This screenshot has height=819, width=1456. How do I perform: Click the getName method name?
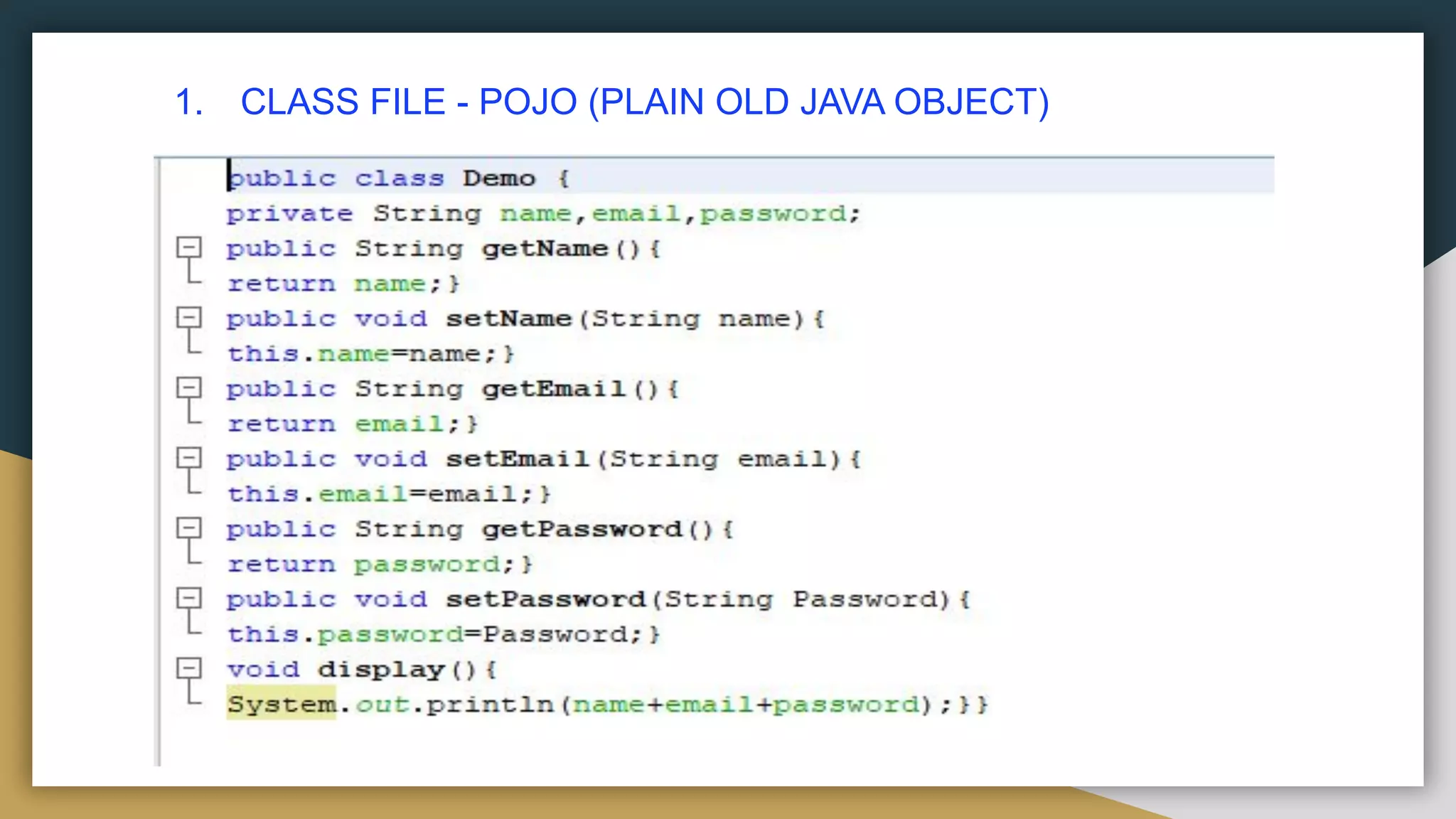[x=545, y=249]
